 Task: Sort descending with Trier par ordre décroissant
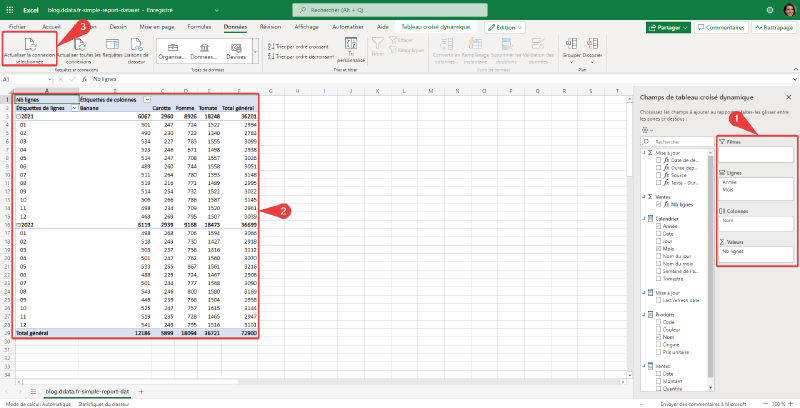tap(301, 57)
